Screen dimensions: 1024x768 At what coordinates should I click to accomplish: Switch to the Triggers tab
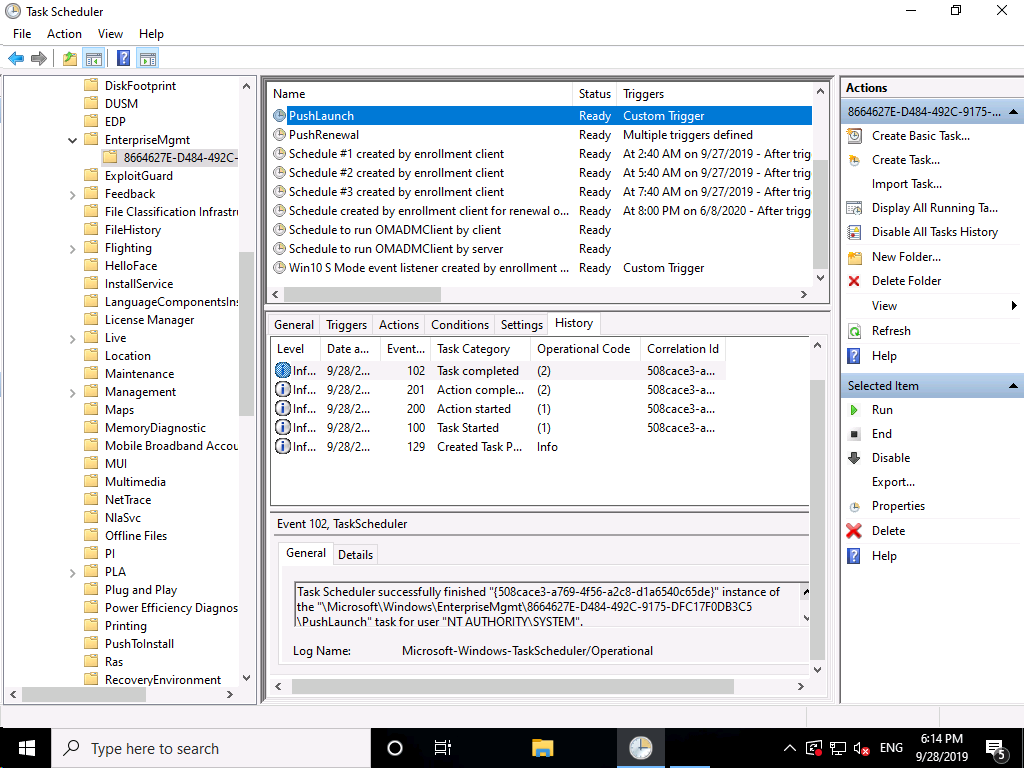click(x=346, y=325)
